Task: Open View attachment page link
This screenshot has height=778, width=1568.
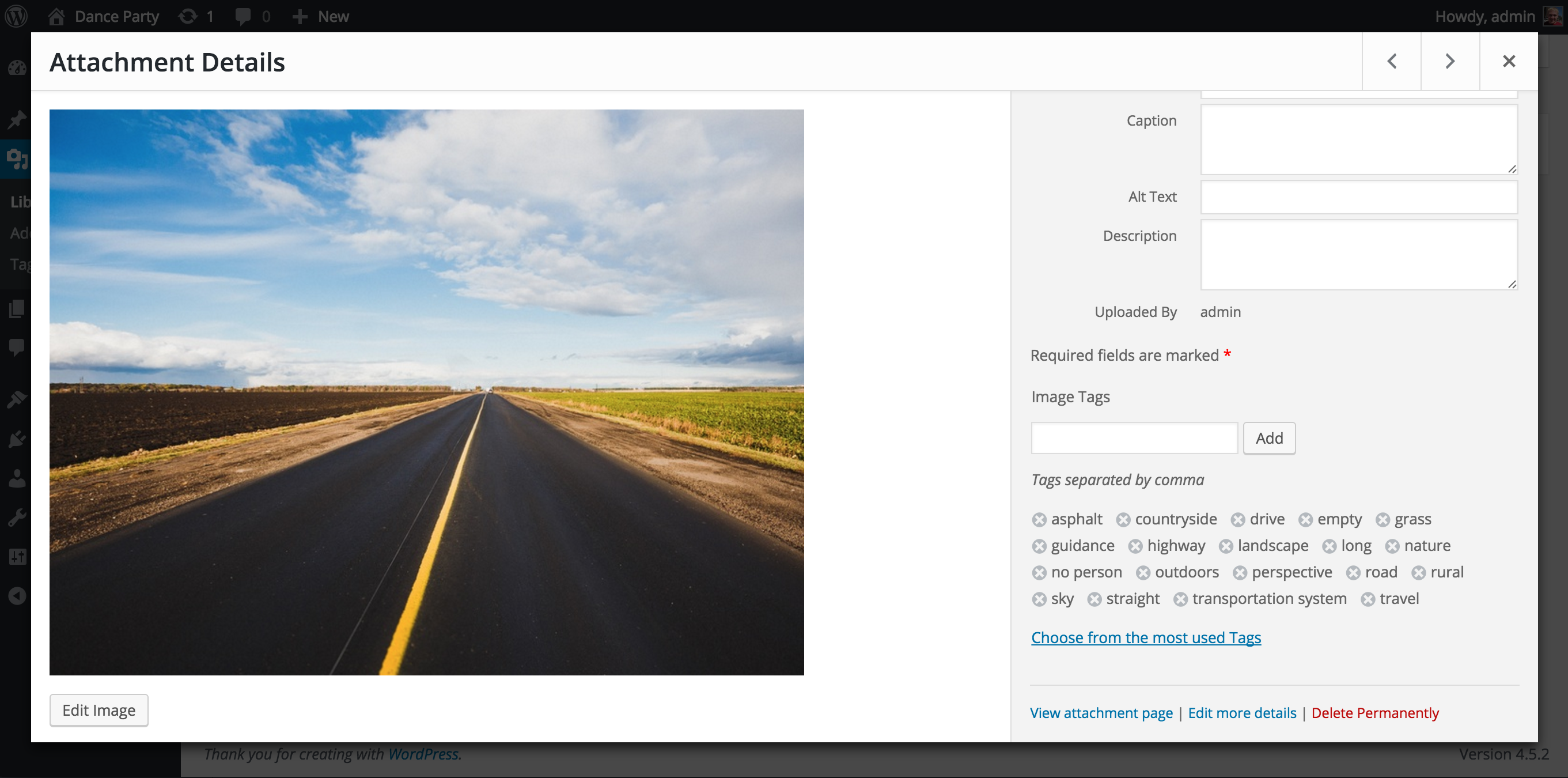Action: 1101,713
